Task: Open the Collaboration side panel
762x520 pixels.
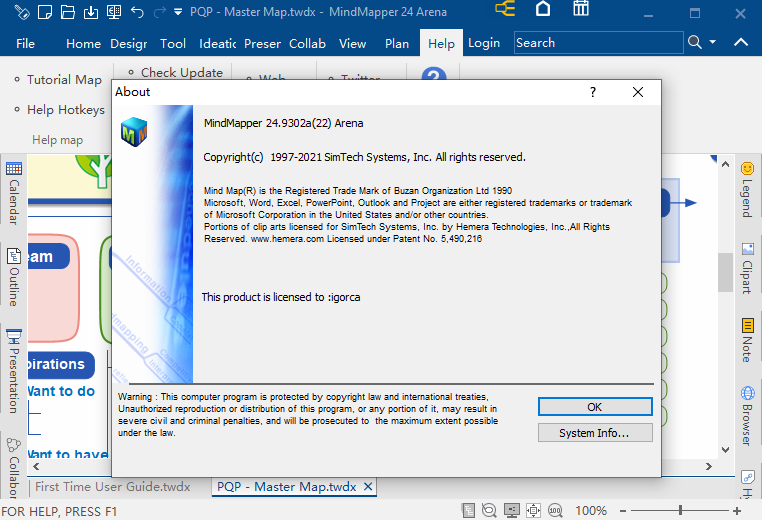Action: 14,468
